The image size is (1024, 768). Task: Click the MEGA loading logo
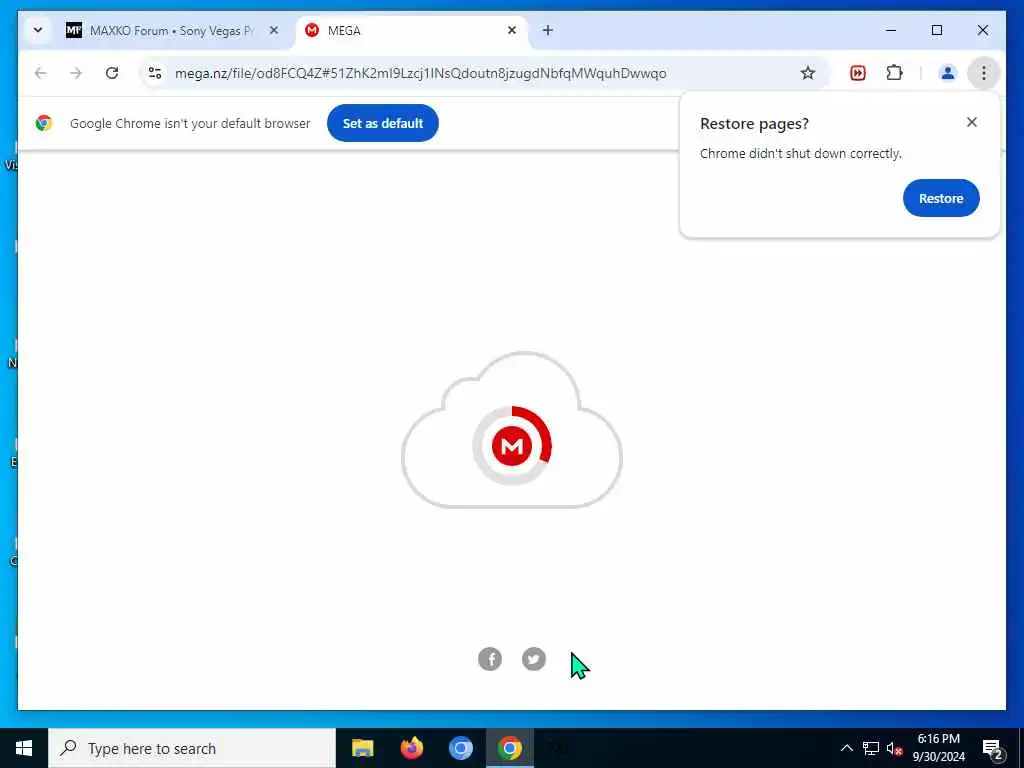click(x=512, y=445)
